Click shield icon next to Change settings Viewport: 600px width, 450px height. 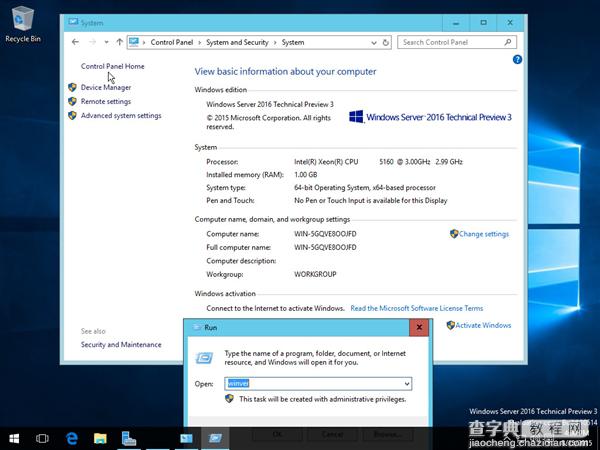(x=454, y=234)
